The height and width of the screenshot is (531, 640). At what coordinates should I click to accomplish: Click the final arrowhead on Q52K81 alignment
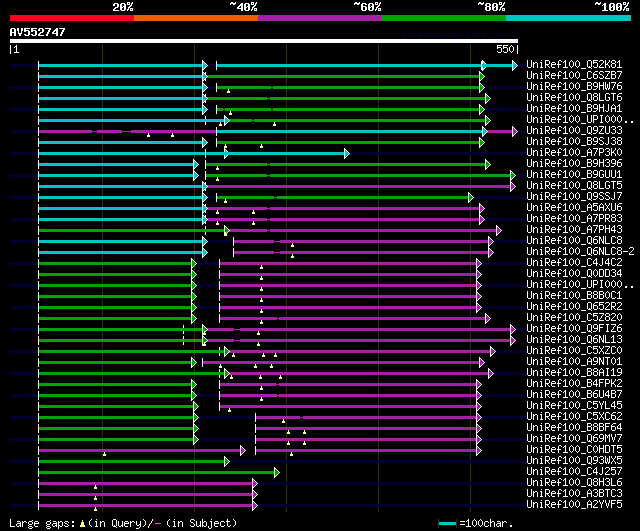(515, 65)
